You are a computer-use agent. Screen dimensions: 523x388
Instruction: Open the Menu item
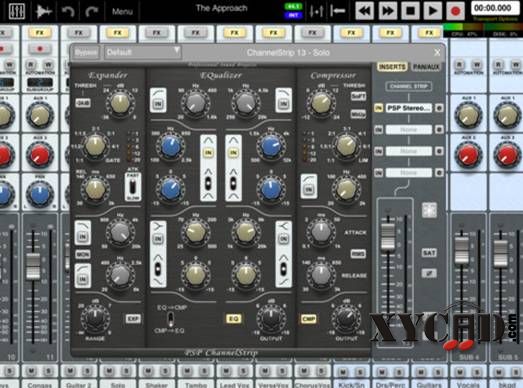[x=122, y=12]
